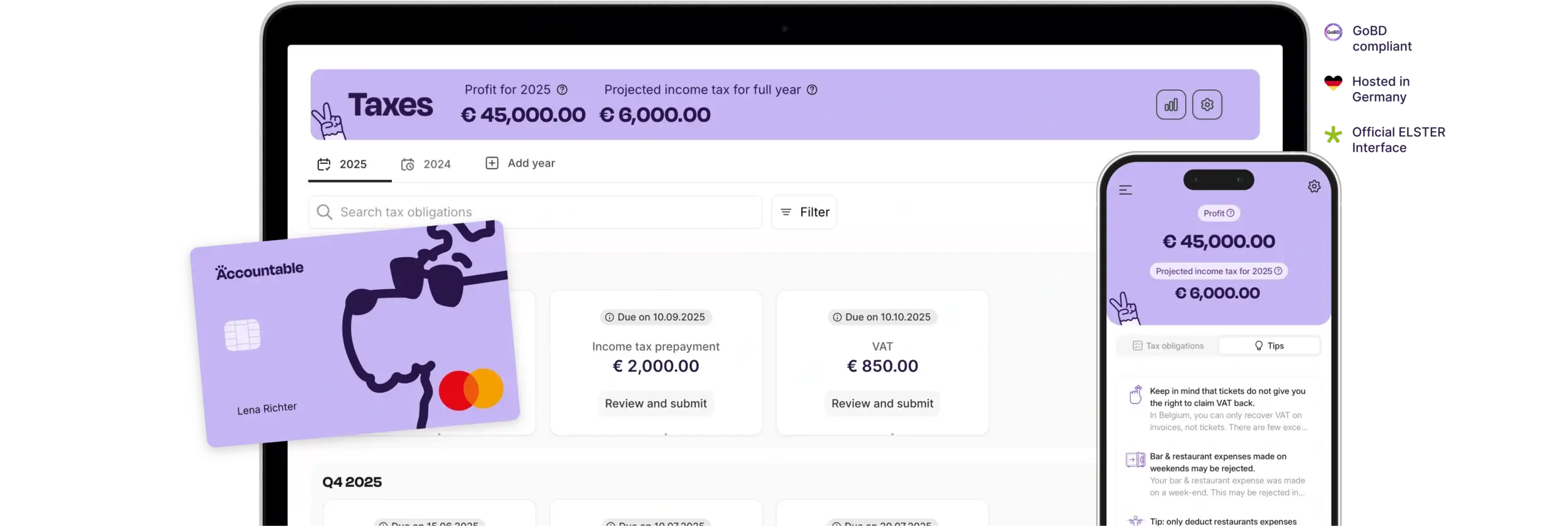Click the GoBD compliant badge icon
Image resolution: width=1568 pixels, height=526 pixels.
tap(1333, 32)
